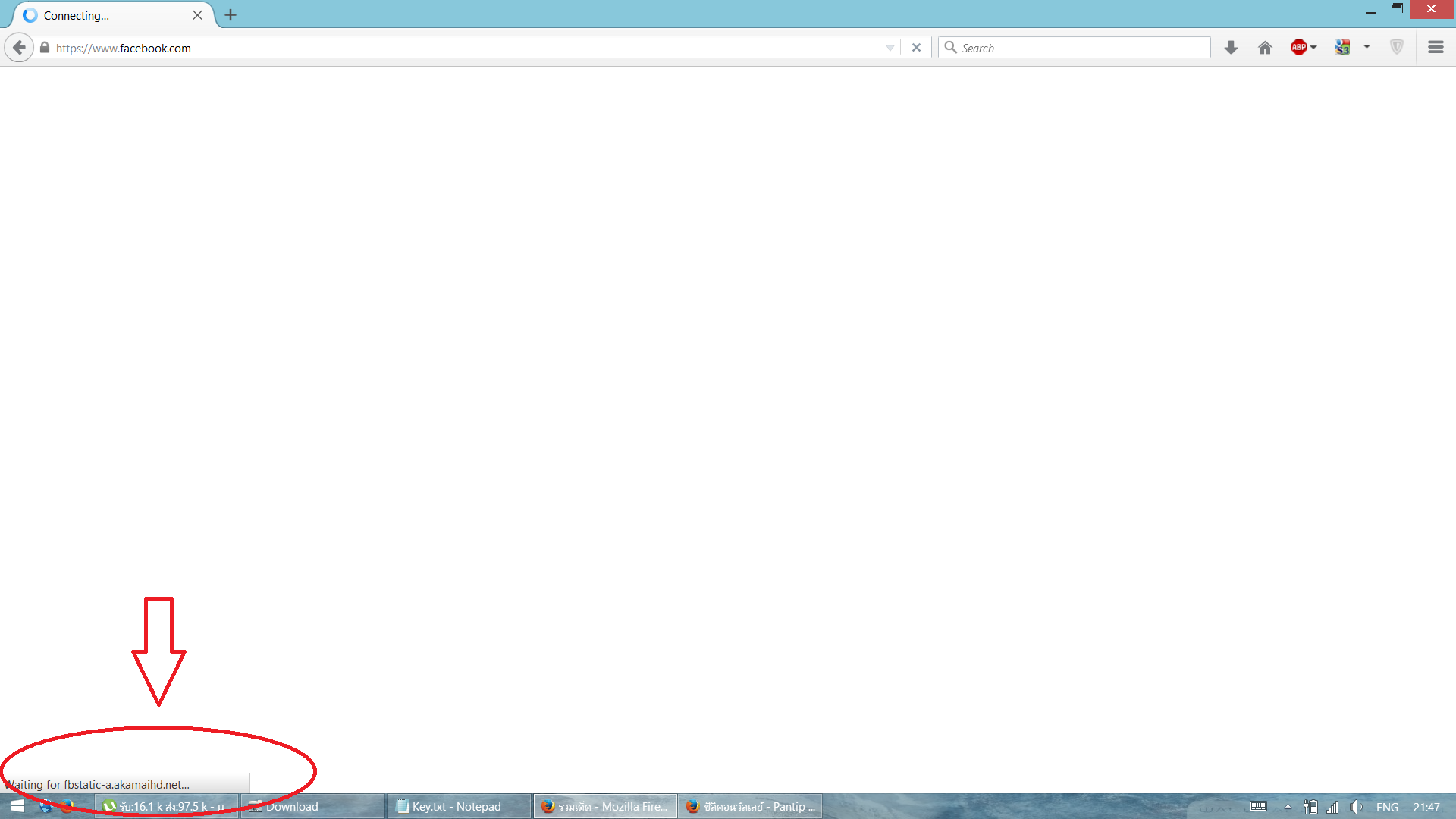Image resolution: width=1456 pixels, height=819 pixels.
Task: Open the Download folder taskbar item
Action: point(313,806)
